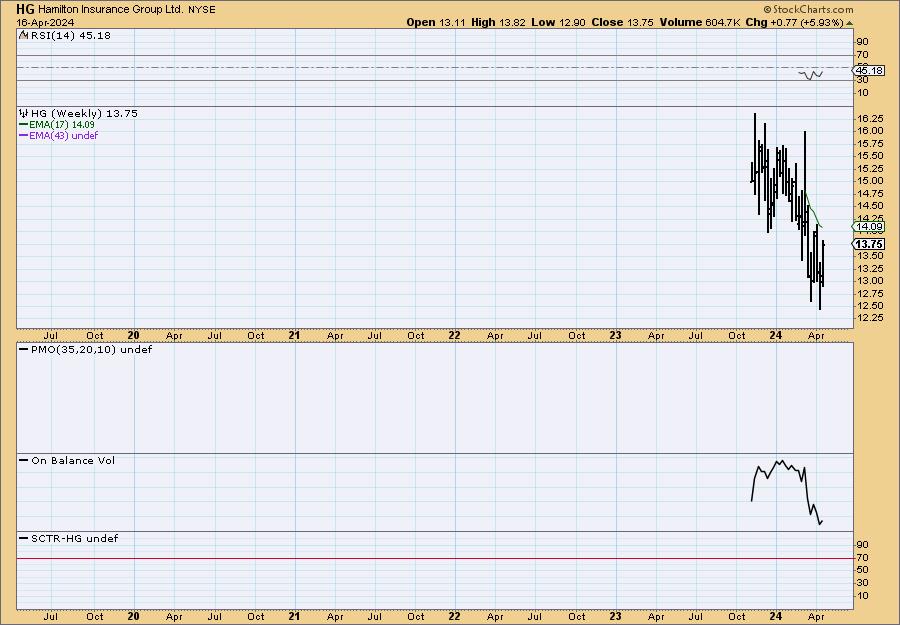Image resolution: width=900 pixels, height=625 pixels.
Task: Click the HG (Weekly) 13.75 legend label
Action: click(x=84, y=113)
